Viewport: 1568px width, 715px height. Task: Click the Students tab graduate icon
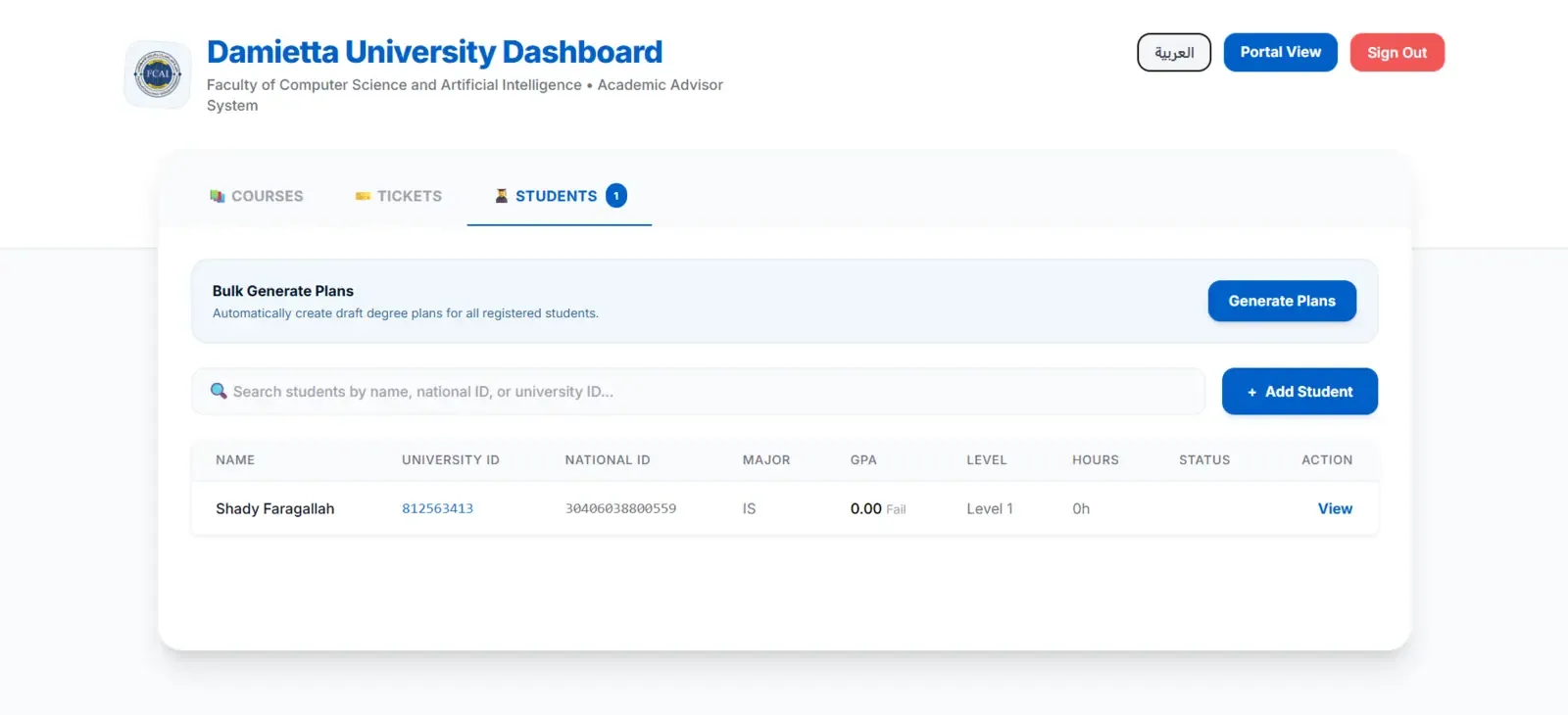click(x=502, y=196)
